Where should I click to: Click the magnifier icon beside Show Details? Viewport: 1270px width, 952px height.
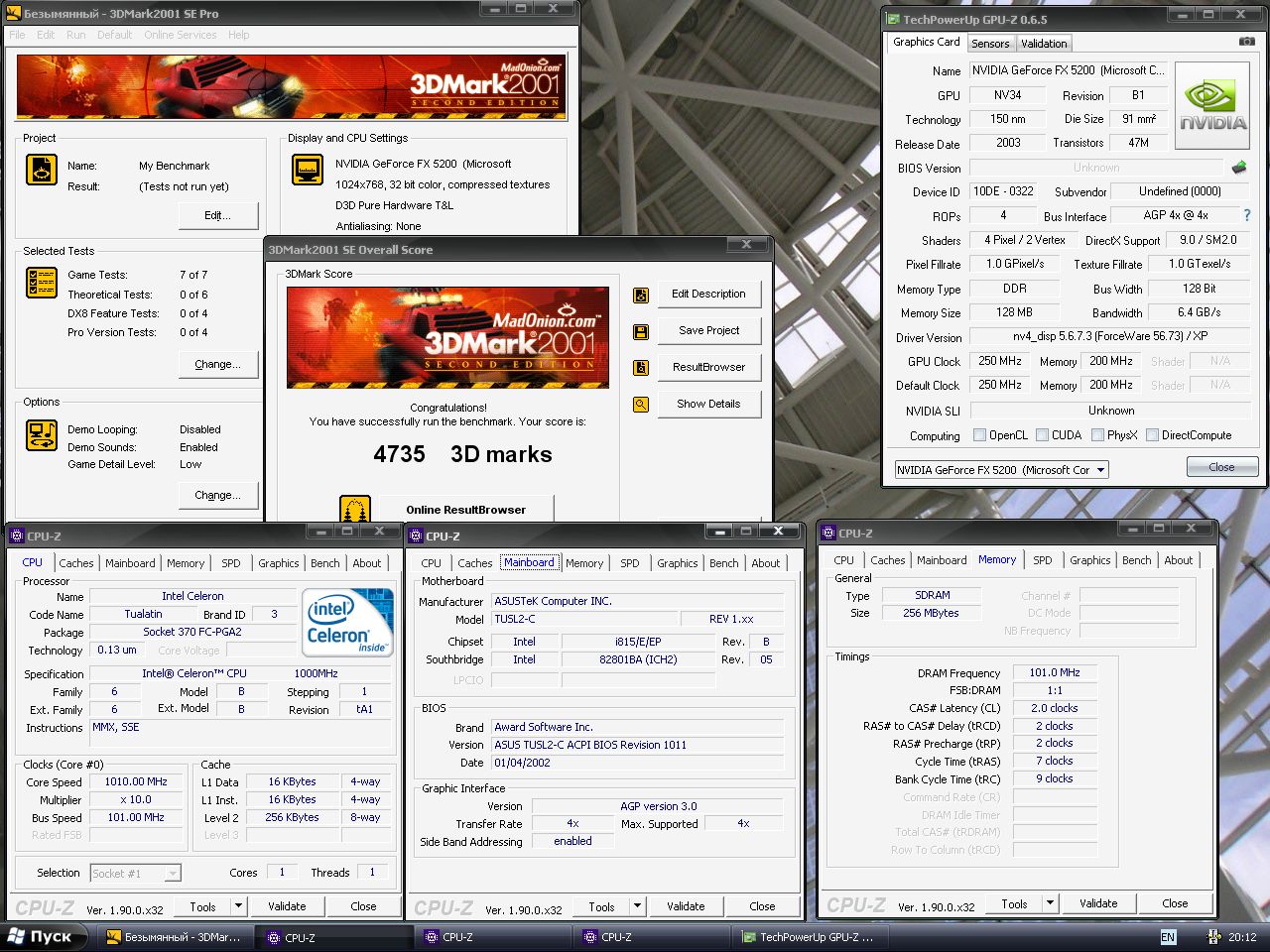[641, 405]
